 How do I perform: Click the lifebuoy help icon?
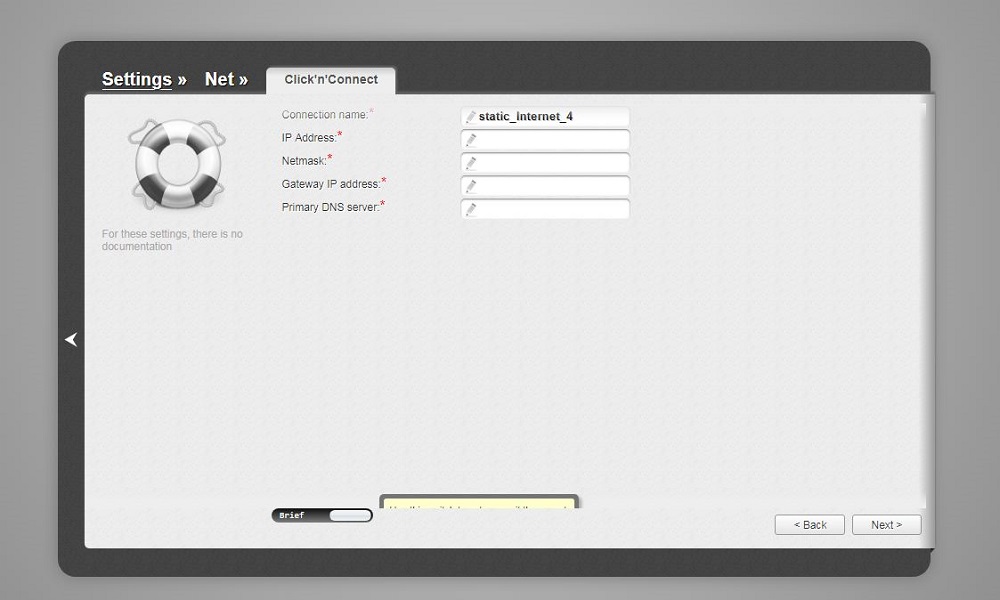(178, 164)
